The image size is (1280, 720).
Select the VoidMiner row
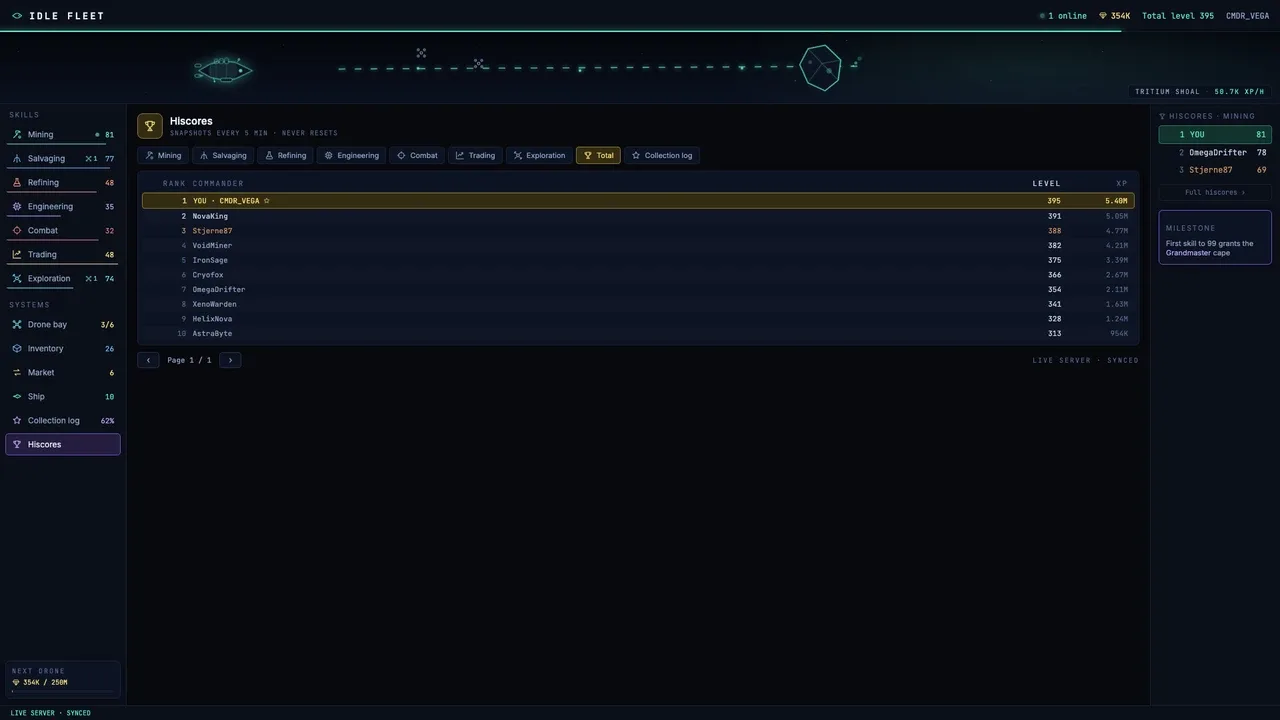pyautogui.click(x=638, y=245)
